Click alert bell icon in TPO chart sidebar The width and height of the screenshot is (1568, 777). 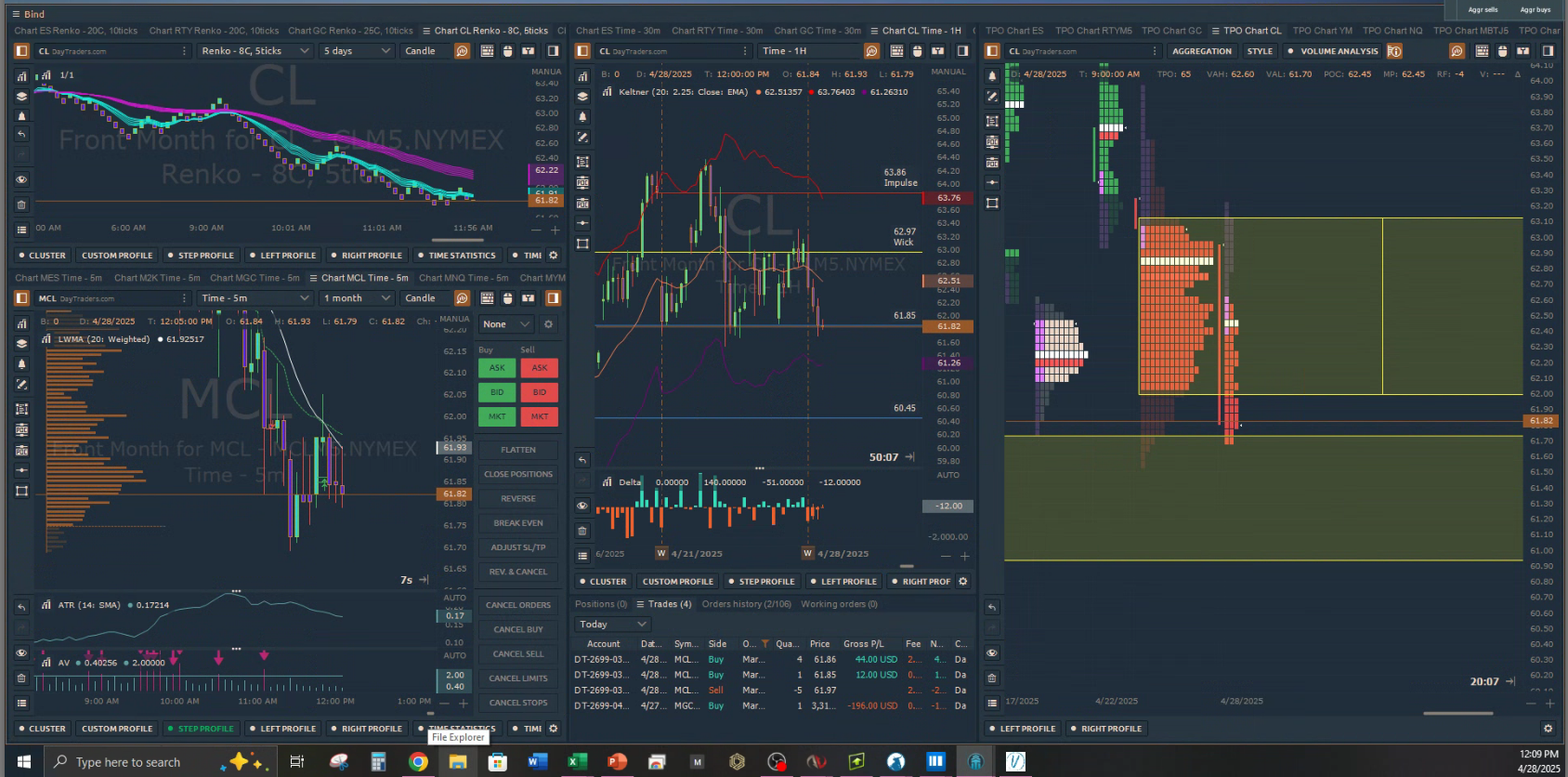click(x=992, y=76)
